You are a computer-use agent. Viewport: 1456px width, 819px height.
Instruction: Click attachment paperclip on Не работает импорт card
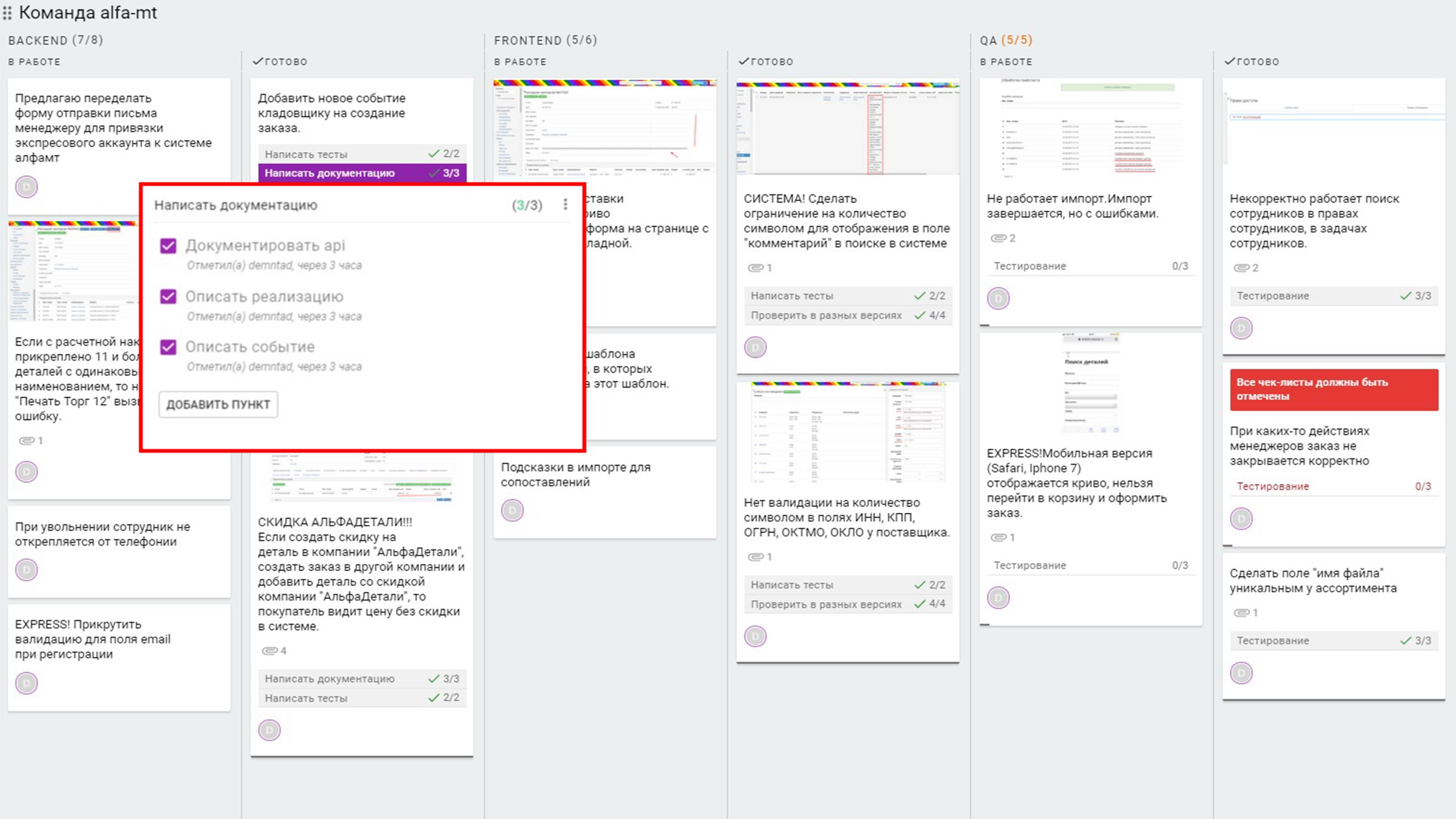pos(999,238)
